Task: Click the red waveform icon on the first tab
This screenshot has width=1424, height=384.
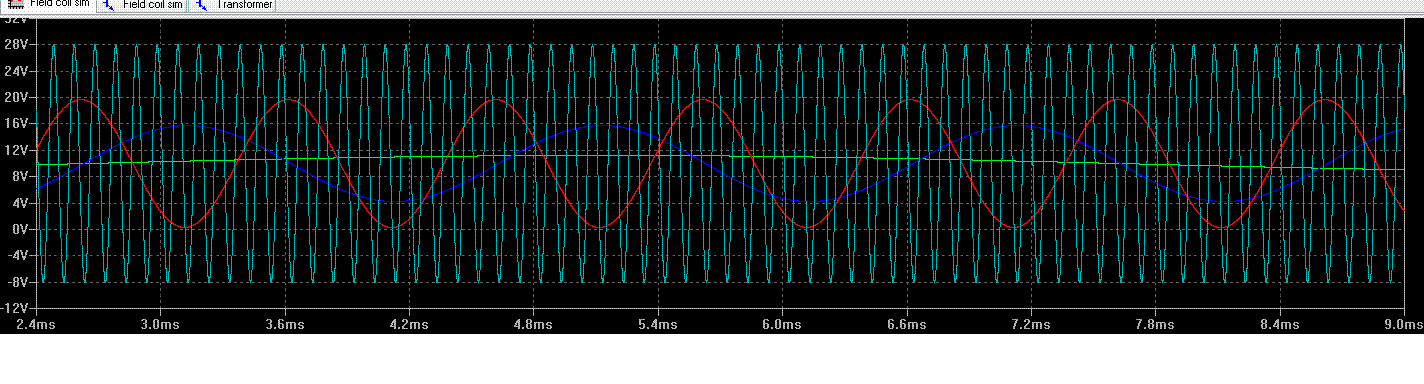Action: click(x=16, y=4)
